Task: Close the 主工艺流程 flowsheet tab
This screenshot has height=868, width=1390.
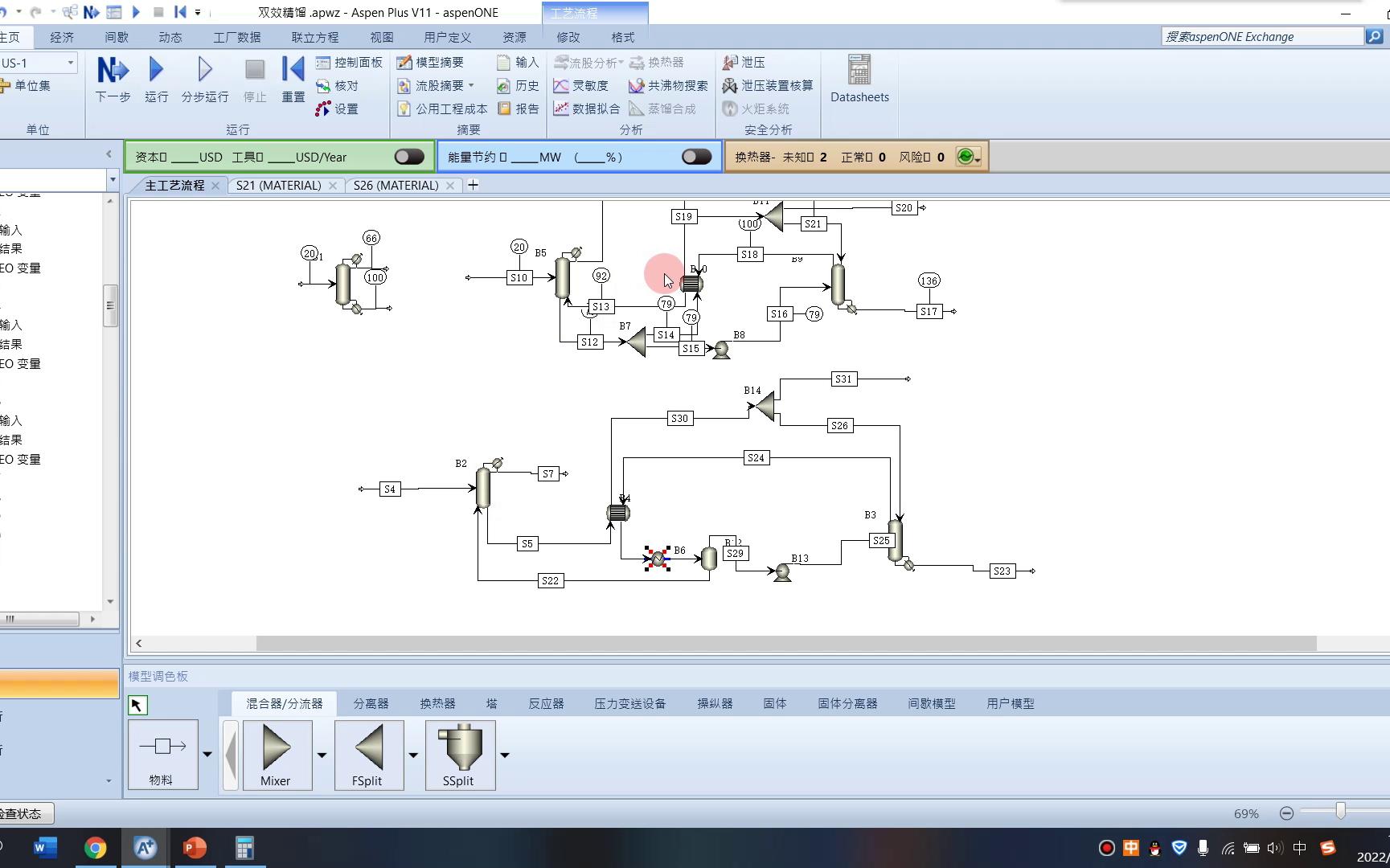Action: click(215, 186)
